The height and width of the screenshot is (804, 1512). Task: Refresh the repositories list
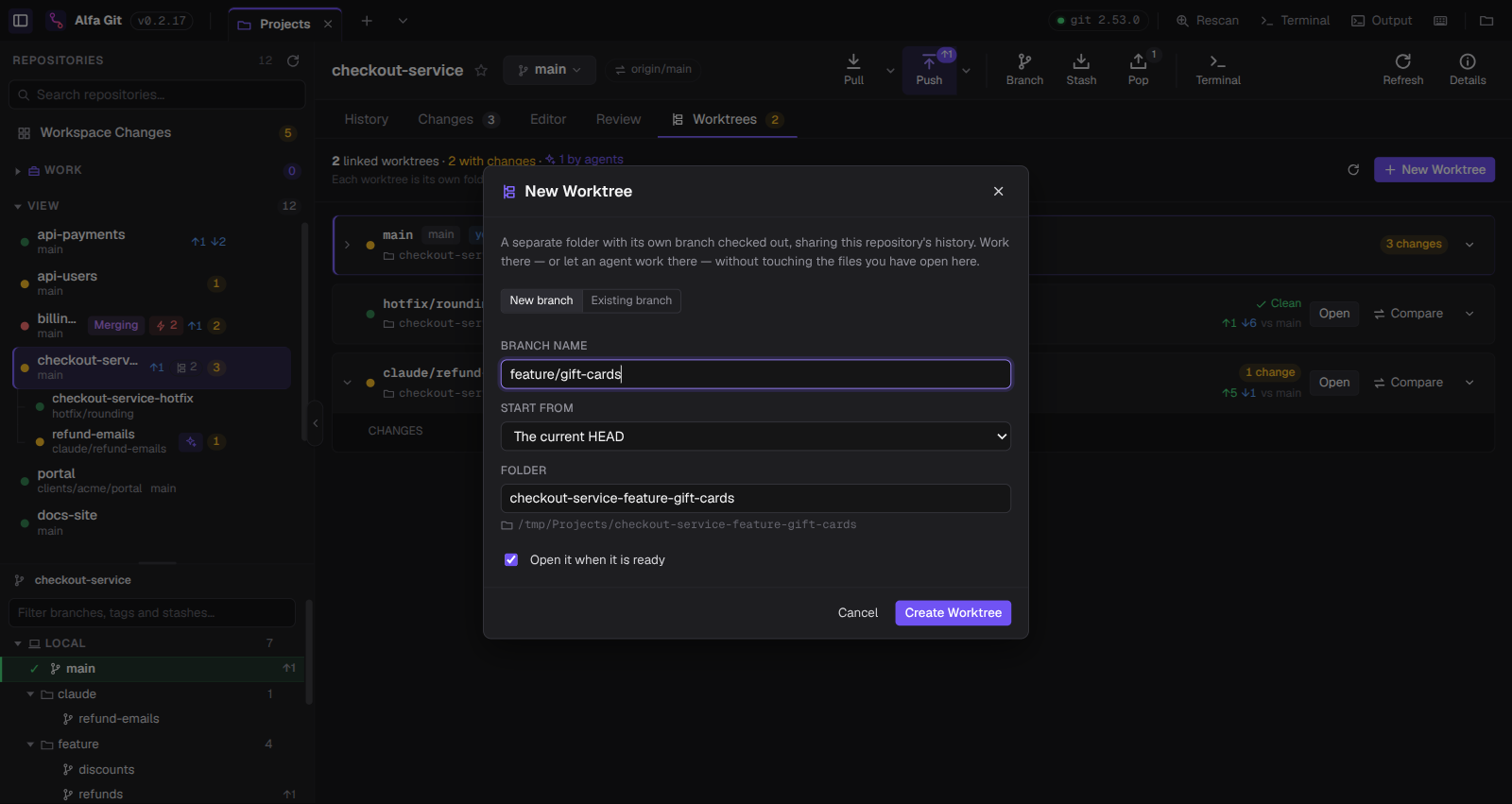(x=293, y=60)
